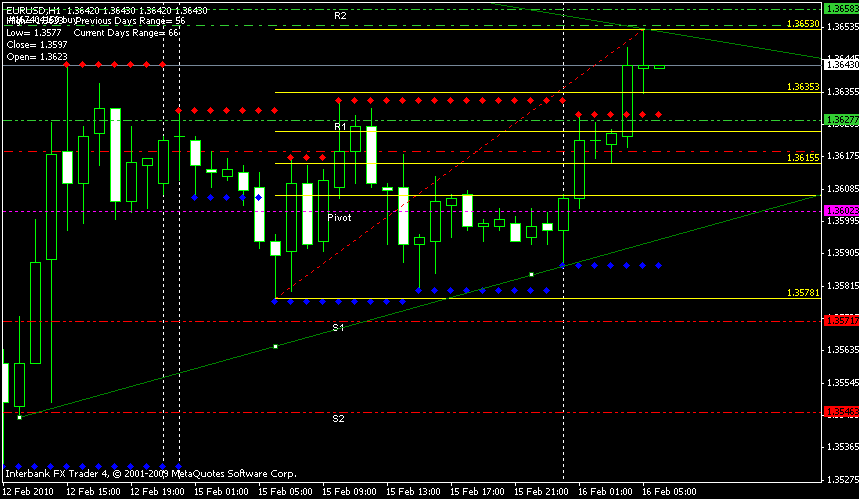Screen dimensions: 859x499
Task: Click the yellow 1.35781 Fibonacci level value
Action: pos(803,293)
